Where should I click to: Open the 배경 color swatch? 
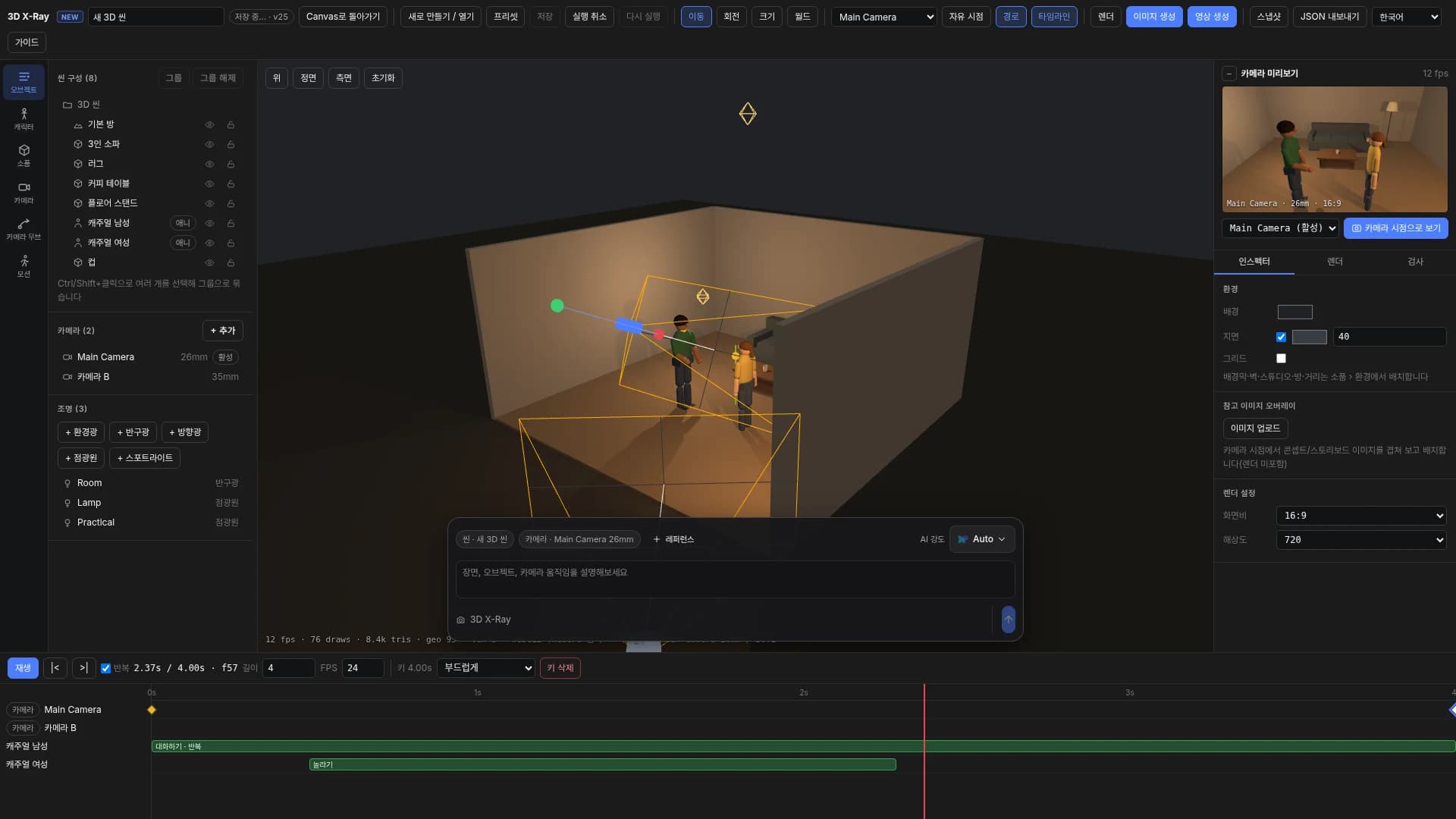click(x=1294, y=312)
